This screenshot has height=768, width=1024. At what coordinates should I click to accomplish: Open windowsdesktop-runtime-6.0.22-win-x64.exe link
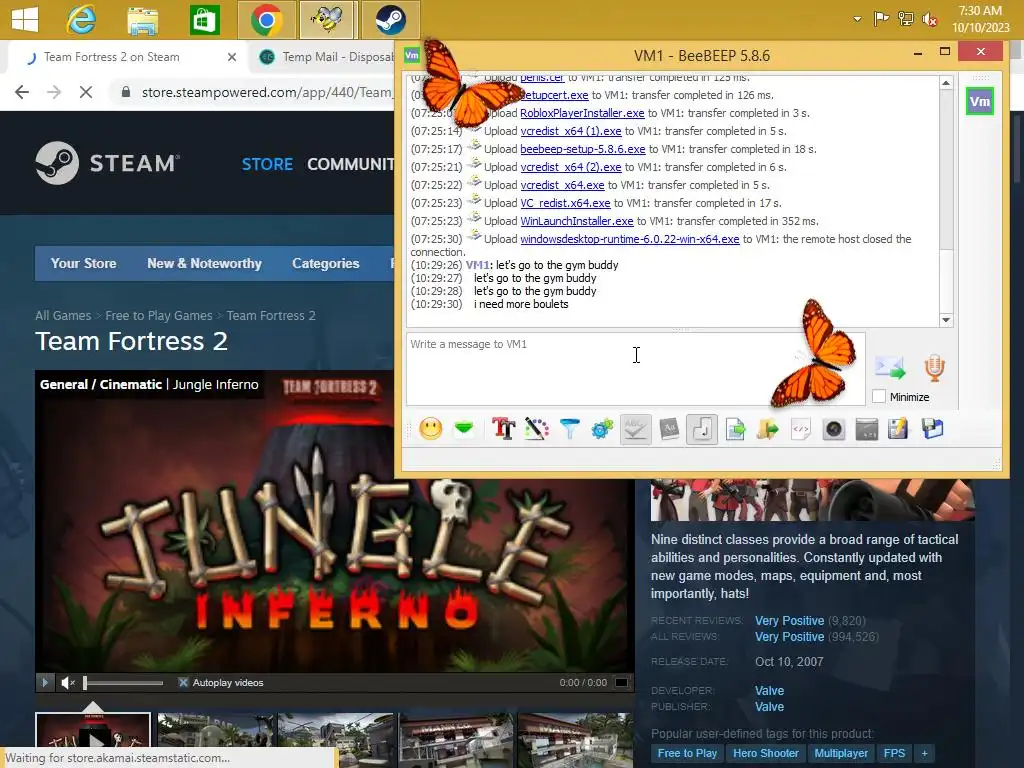click(630, 239)
